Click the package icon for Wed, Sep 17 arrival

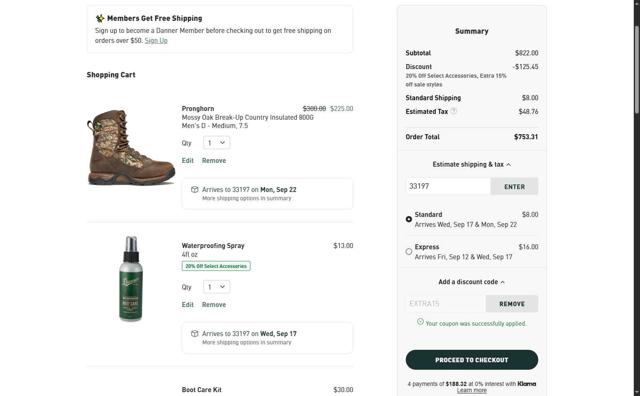(195, 334)
